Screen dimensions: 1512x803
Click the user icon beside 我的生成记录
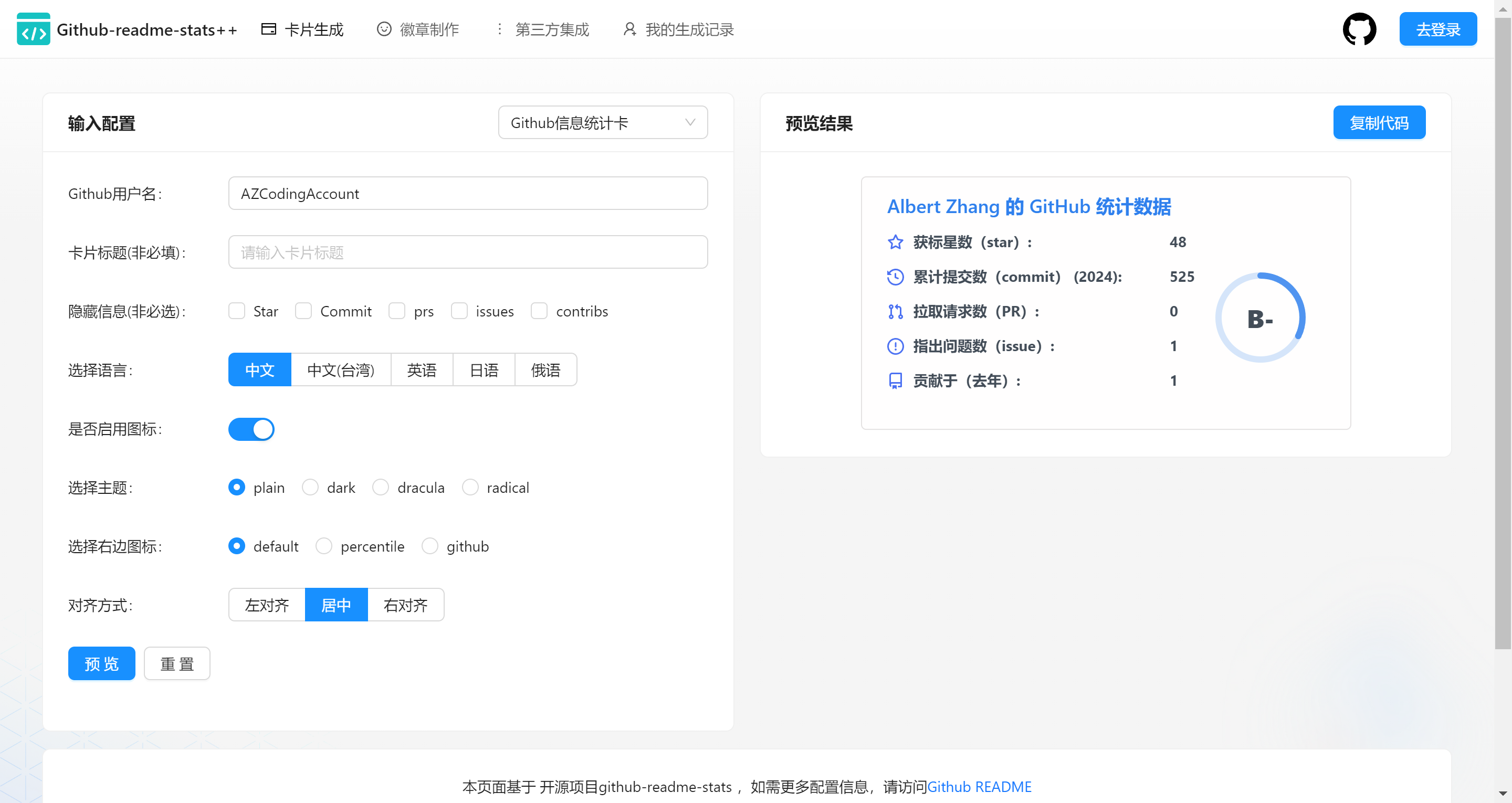(x=629, y=29)
